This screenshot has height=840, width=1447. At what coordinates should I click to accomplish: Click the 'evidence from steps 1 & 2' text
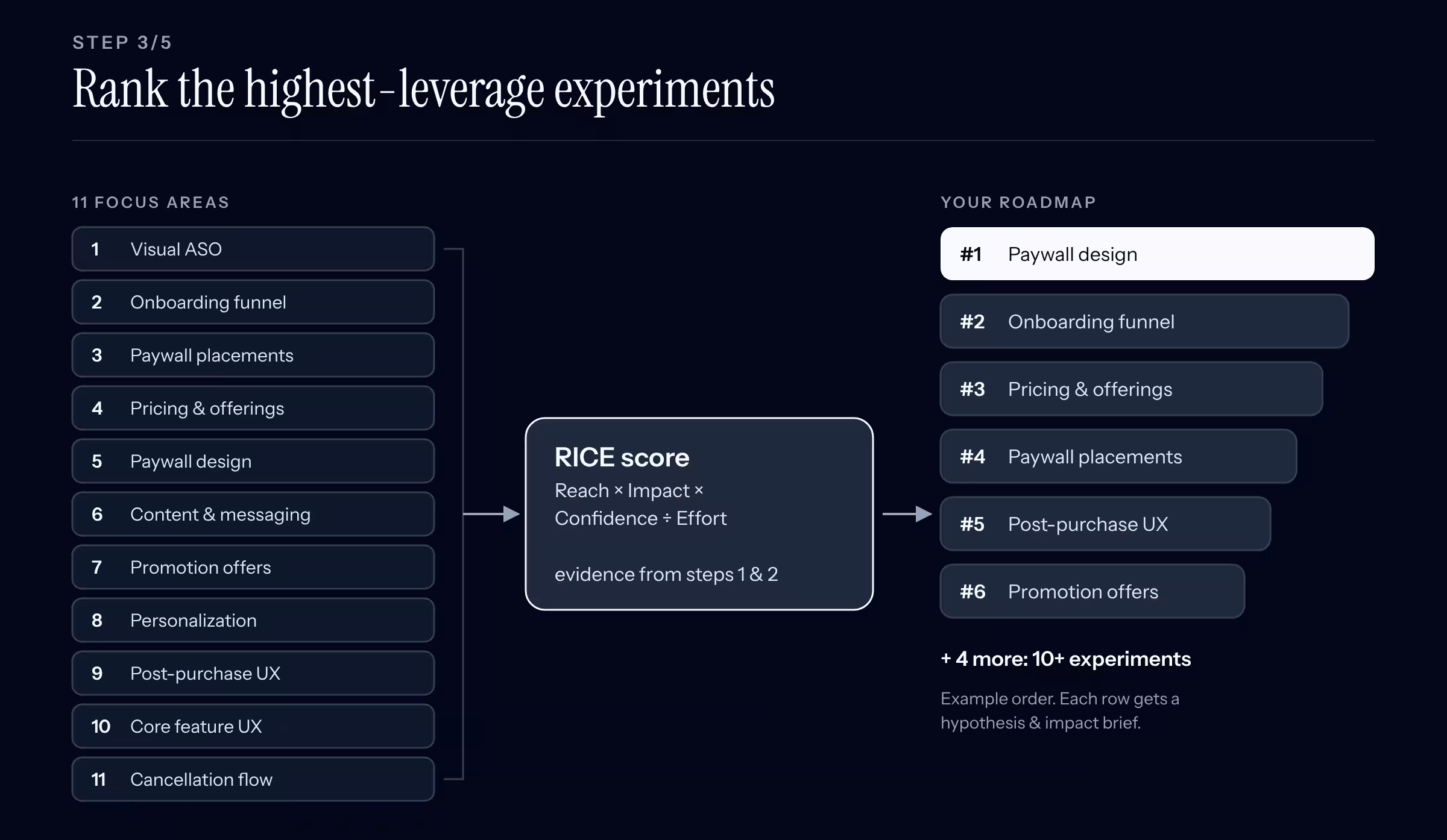coord(666,574)
